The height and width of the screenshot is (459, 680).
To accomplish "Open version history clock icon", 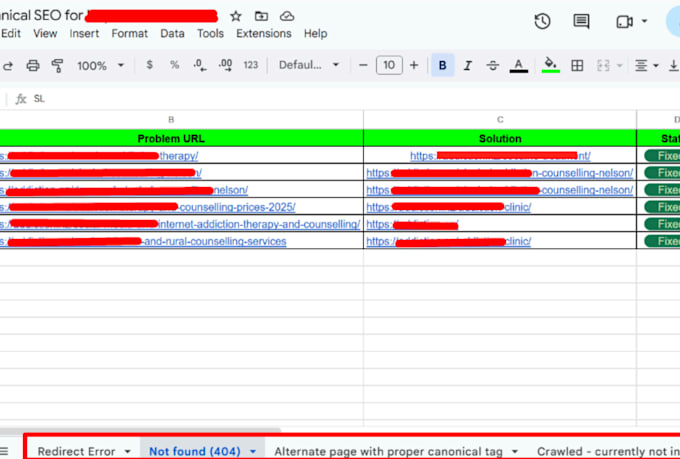I will (x=542, y=21).
